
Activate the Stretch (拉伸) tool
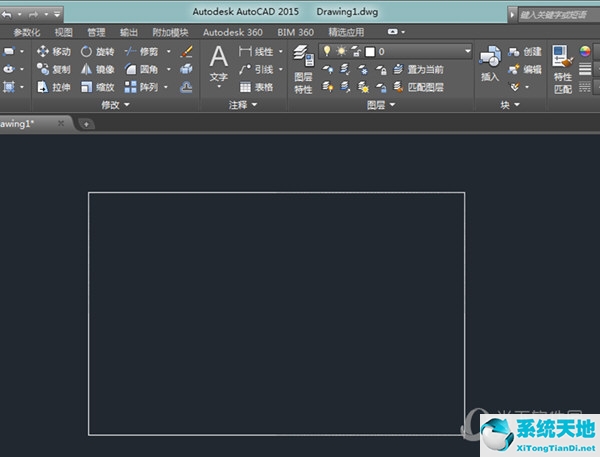[x=53, y=87]
